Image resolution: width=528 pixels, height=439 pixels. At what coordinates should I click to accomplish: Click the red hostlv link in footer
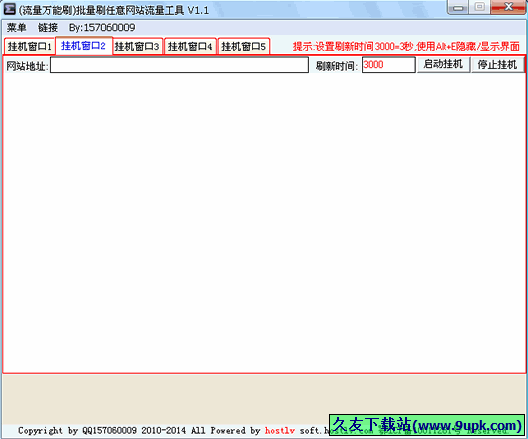tap(280, 431)
